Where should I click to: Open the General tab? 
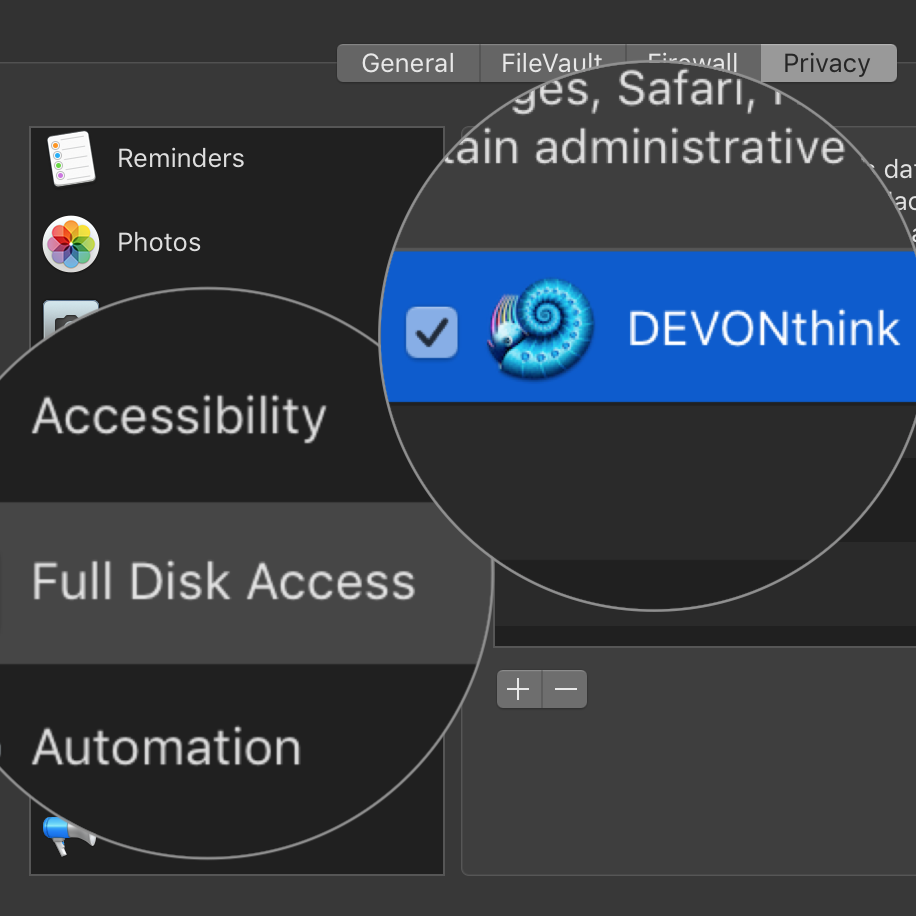[408, 63]
